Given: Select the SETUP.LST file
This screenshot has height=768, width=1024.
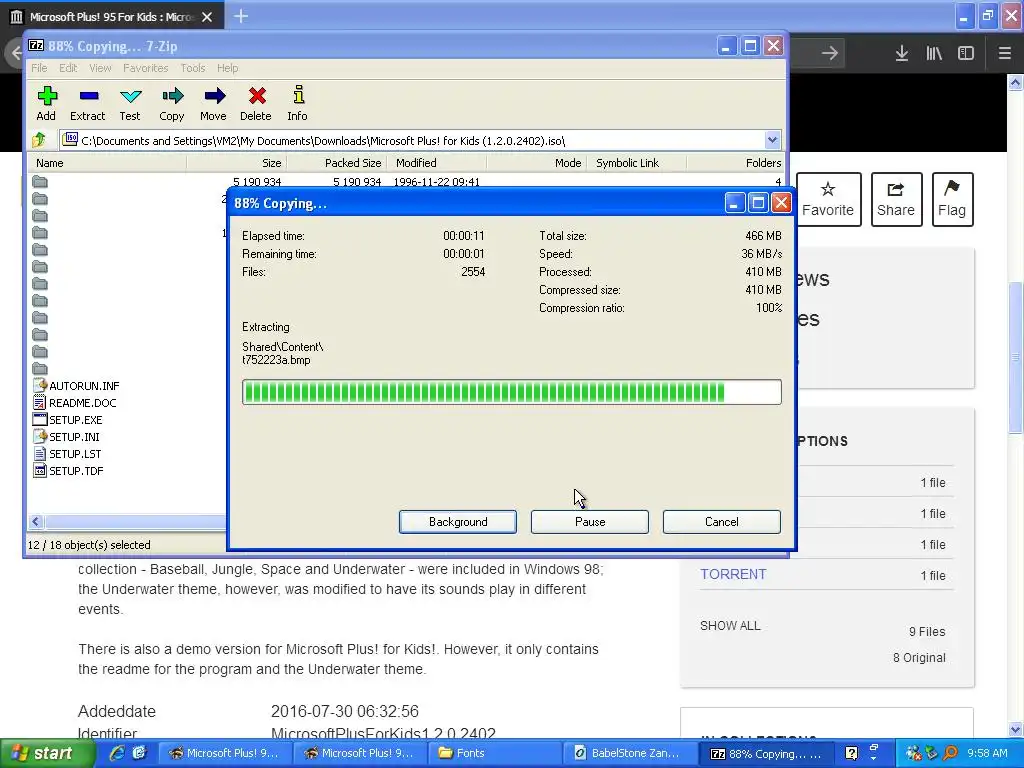Looking at the screenshot, I should point(67,454).
